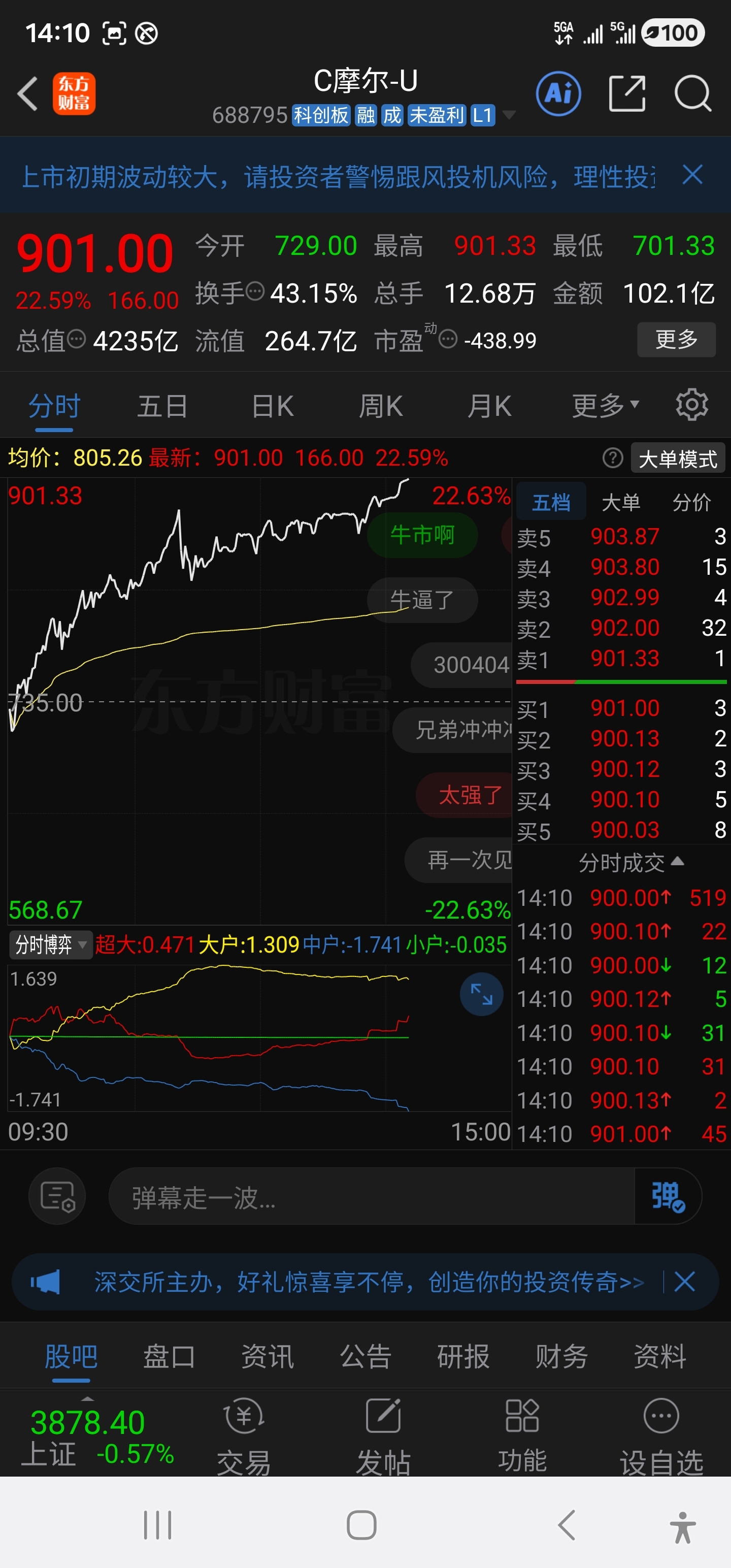Tap the accessibility figure icon

point(682,1527)
